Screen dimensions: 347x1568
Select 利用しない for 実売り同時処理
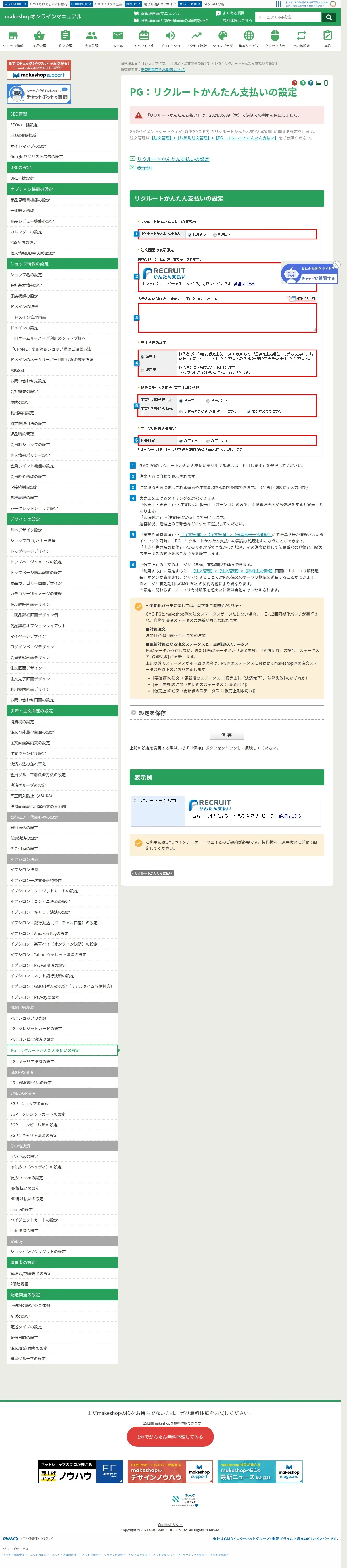pyautogui.click(x=208, y=401)
